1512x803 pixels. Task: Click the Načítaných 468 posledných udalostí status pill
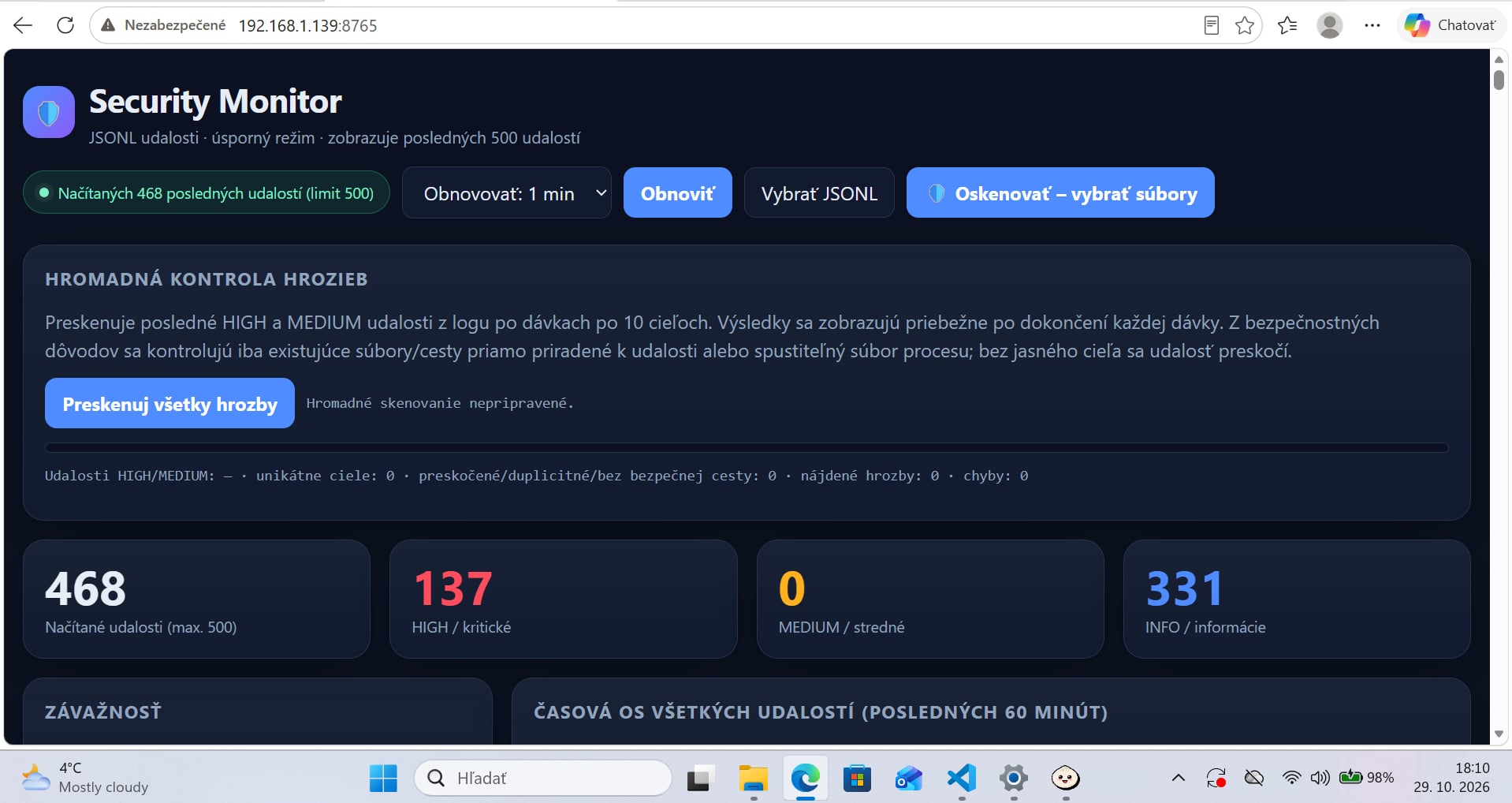pyautogui.click(x=207, y=192)
